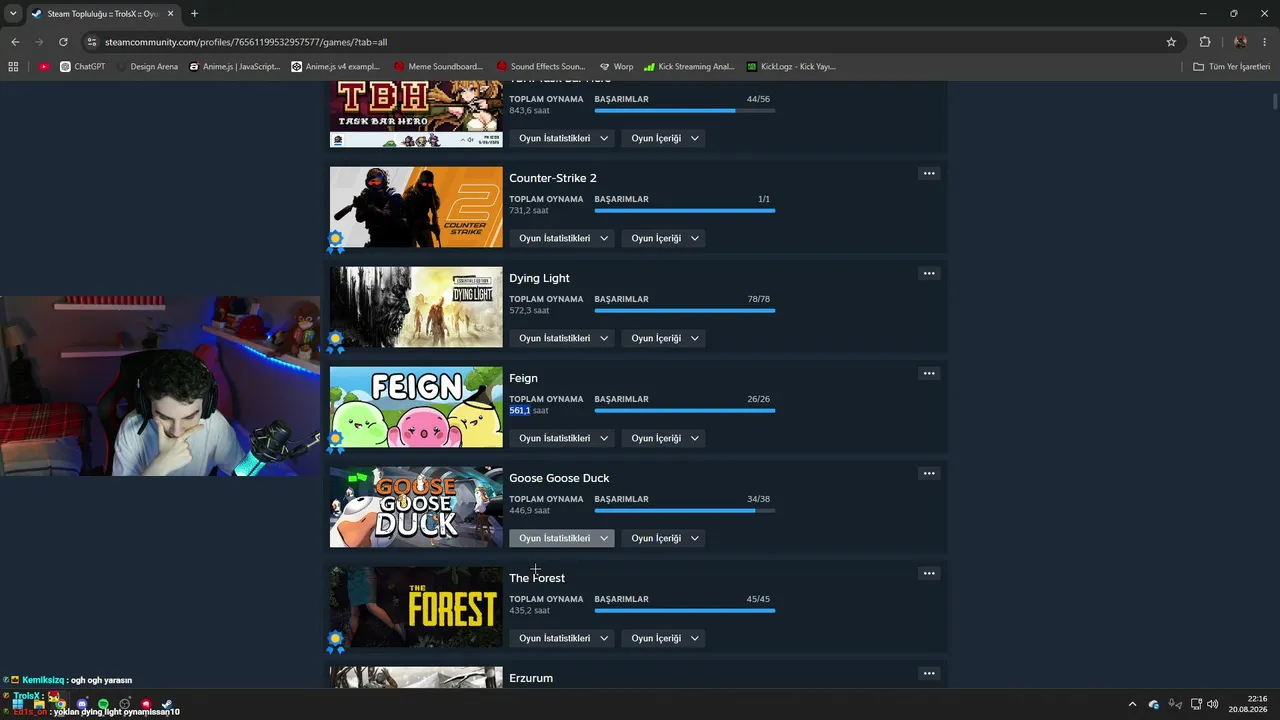Open File Explorer from taskbar

(39, 704)
